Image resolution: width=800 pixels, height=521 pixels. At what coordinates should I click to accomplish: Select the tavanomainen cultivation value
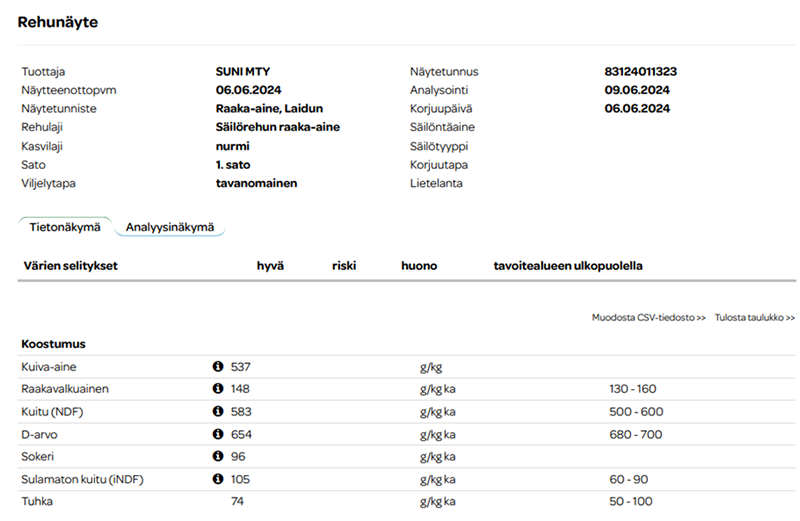(x=256, y=183)
